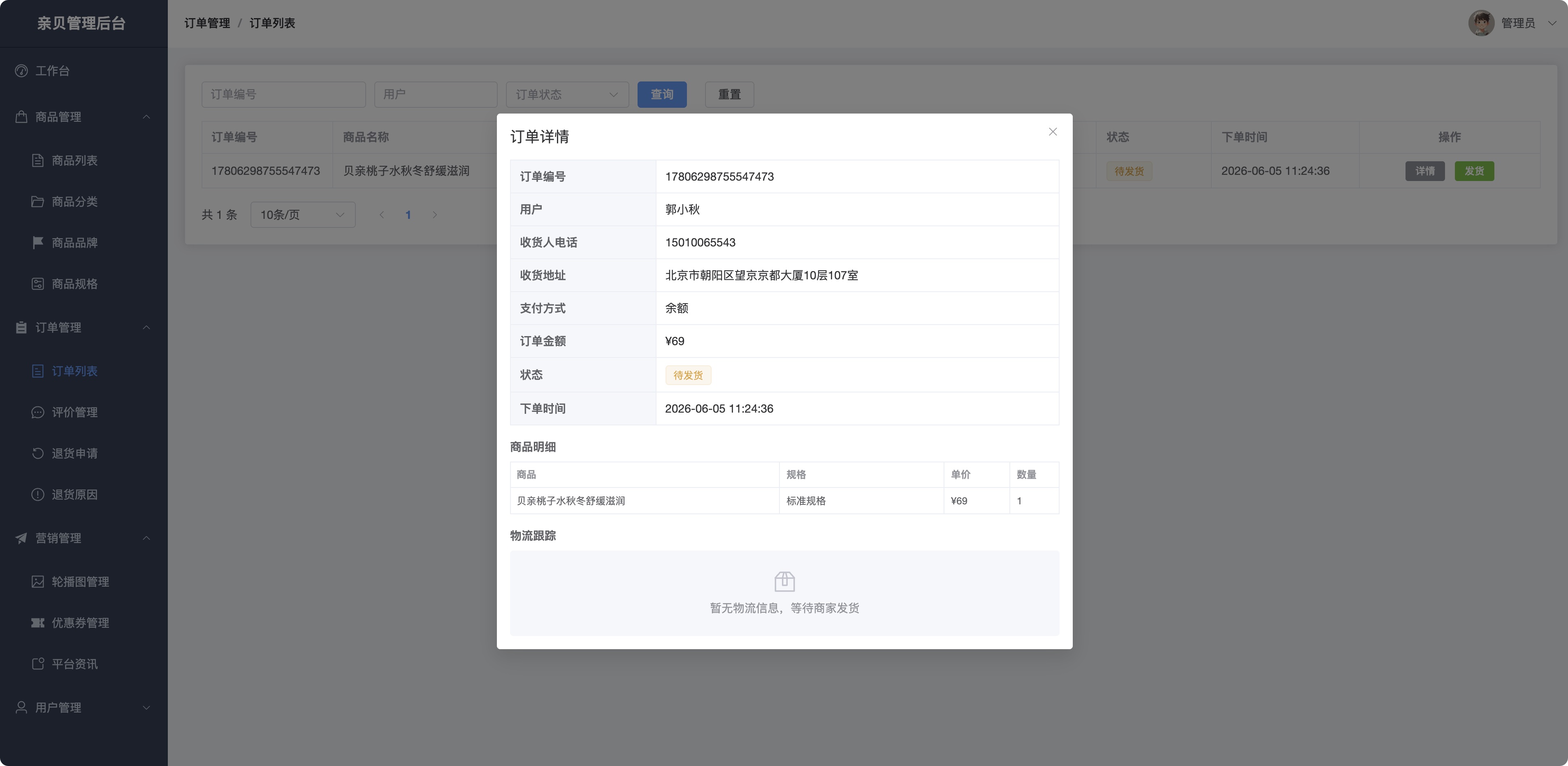The image size is (1568, 766).
Task: Click the order number 17806298755547473 in dialog
Action: coord(719,176)
